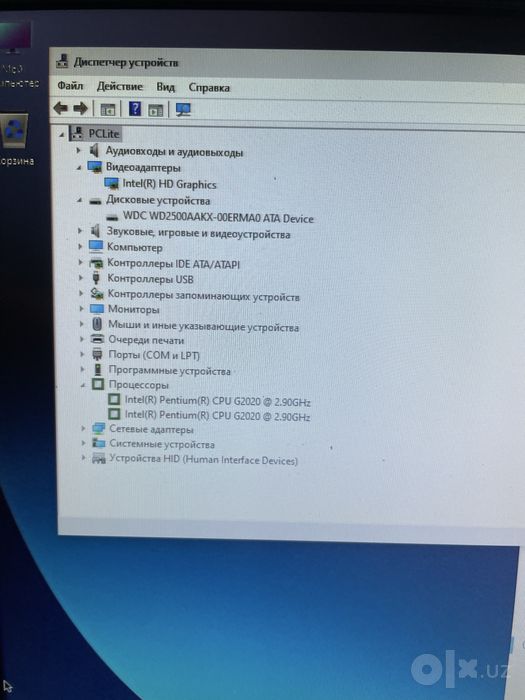Click the monitor icon beside Мониторы
This screenshot has width=525, height=700.
click(97, 309)
